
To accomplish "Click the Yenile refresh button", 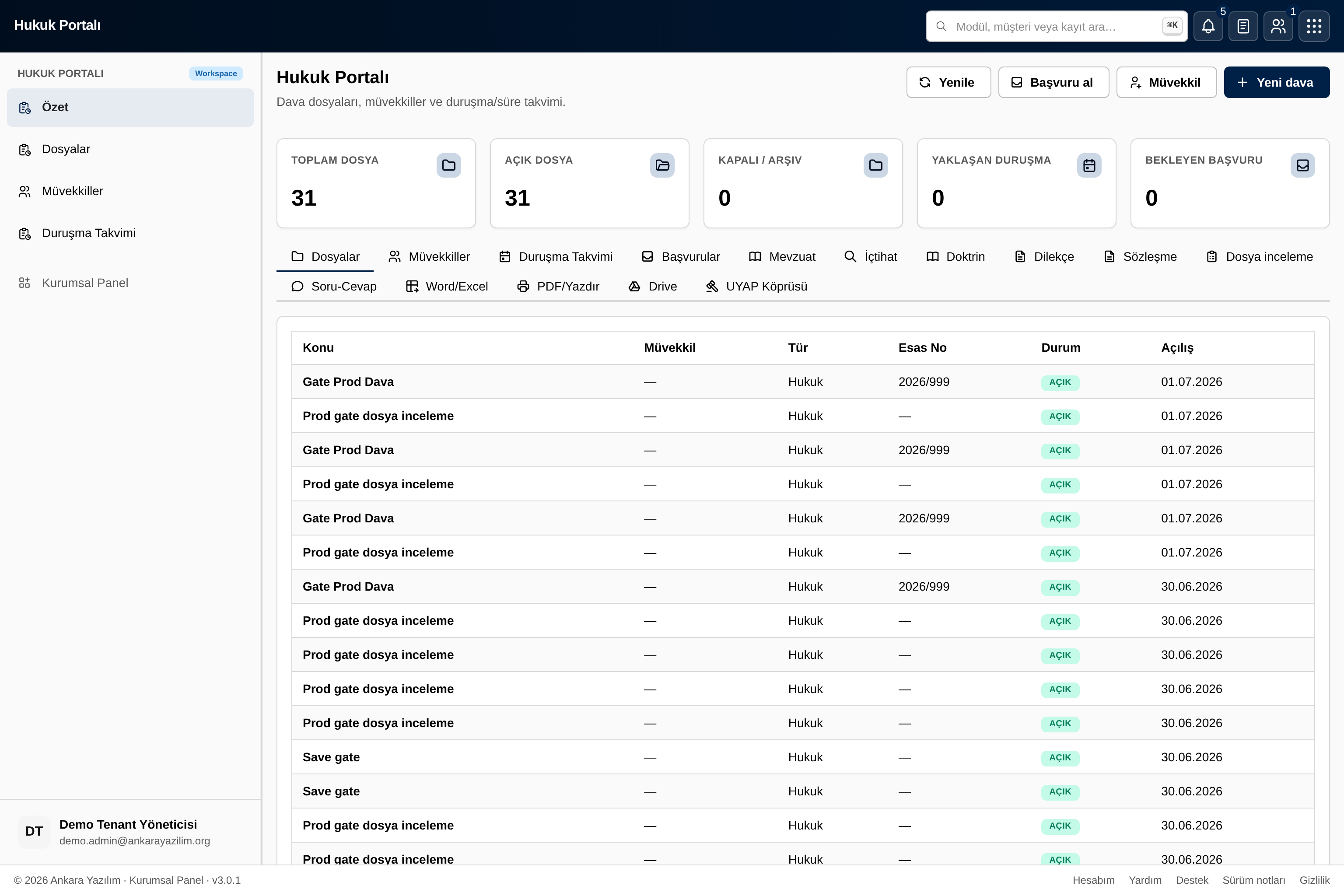I will click(x=948, y=82).
